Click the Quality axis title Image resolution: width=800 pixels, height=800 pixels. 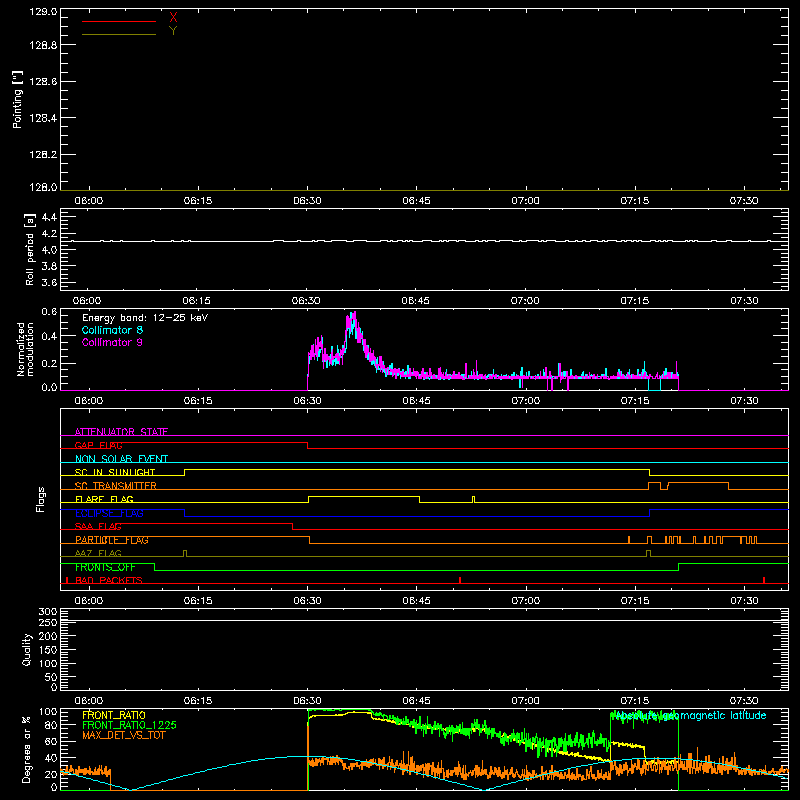[x=27, y=649]
